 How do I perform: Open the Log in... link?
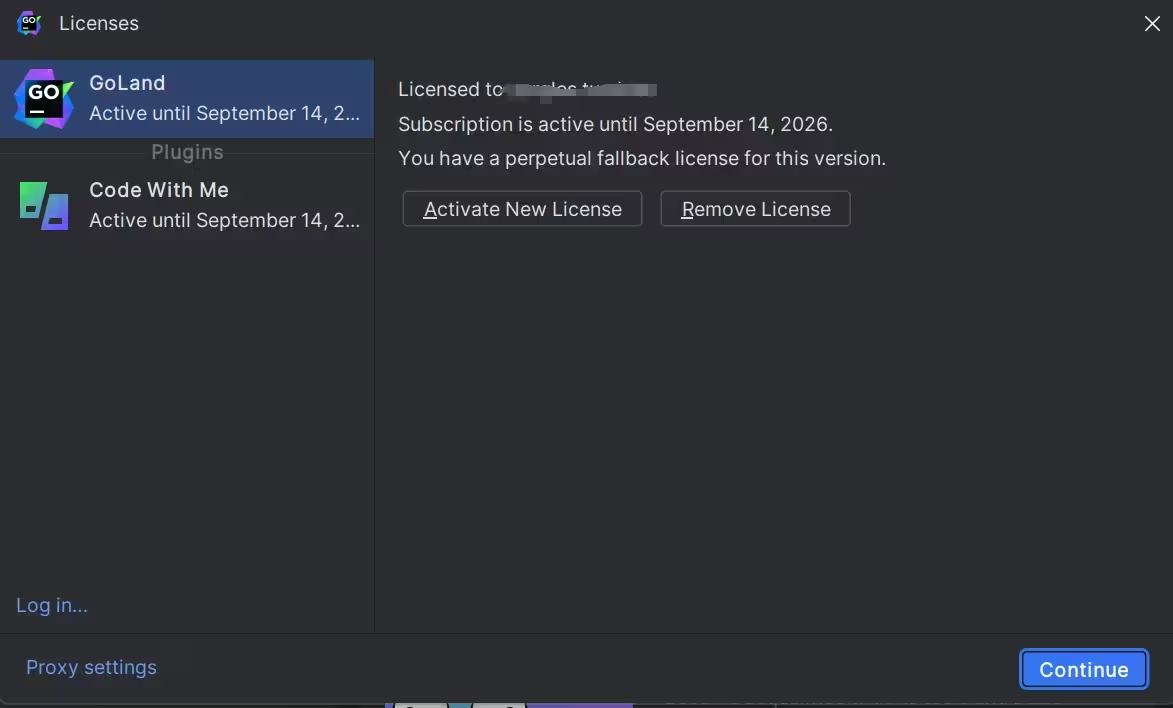[x=52, y=605]
